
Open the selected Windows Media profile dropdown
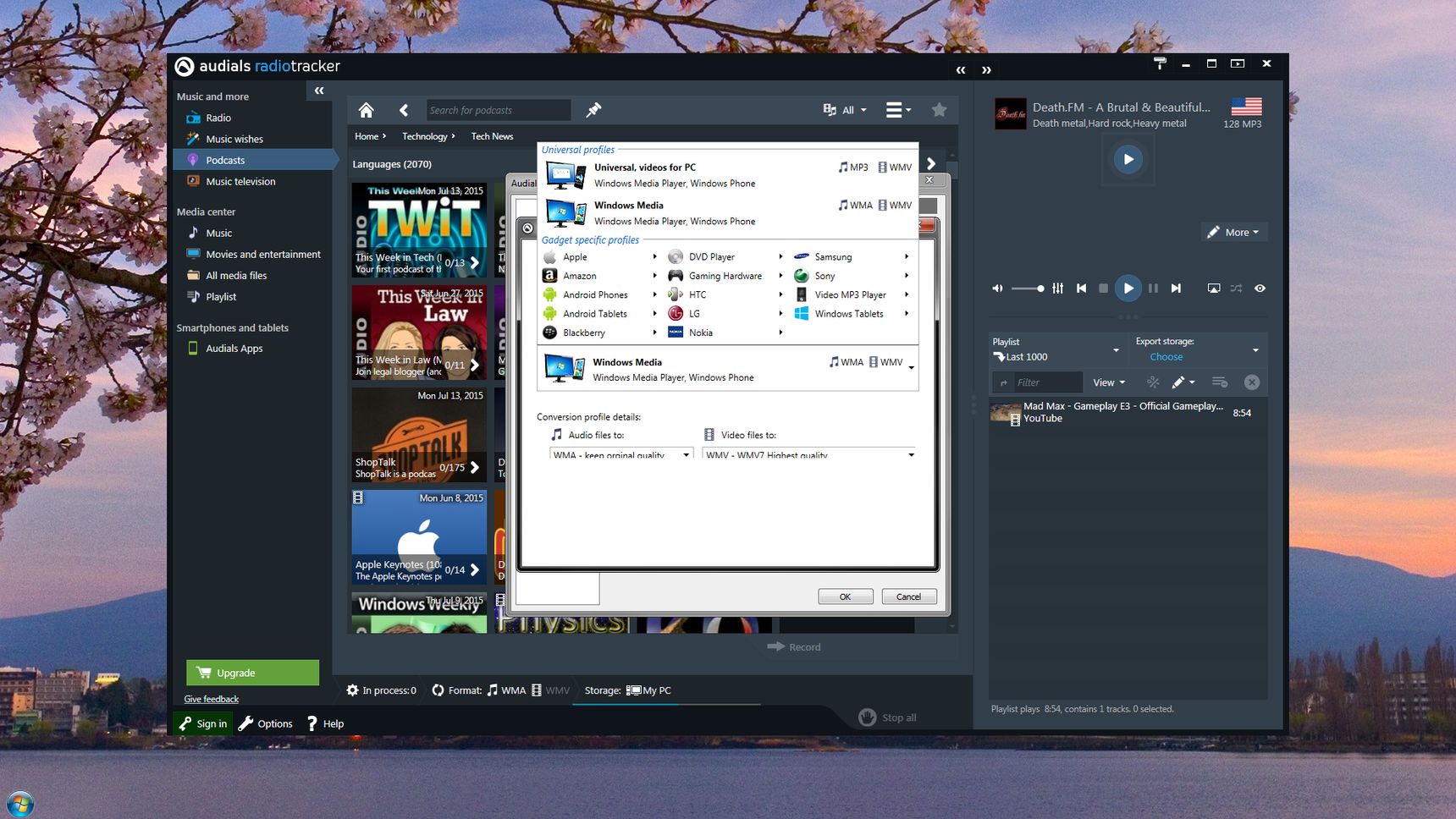(911, 367)
